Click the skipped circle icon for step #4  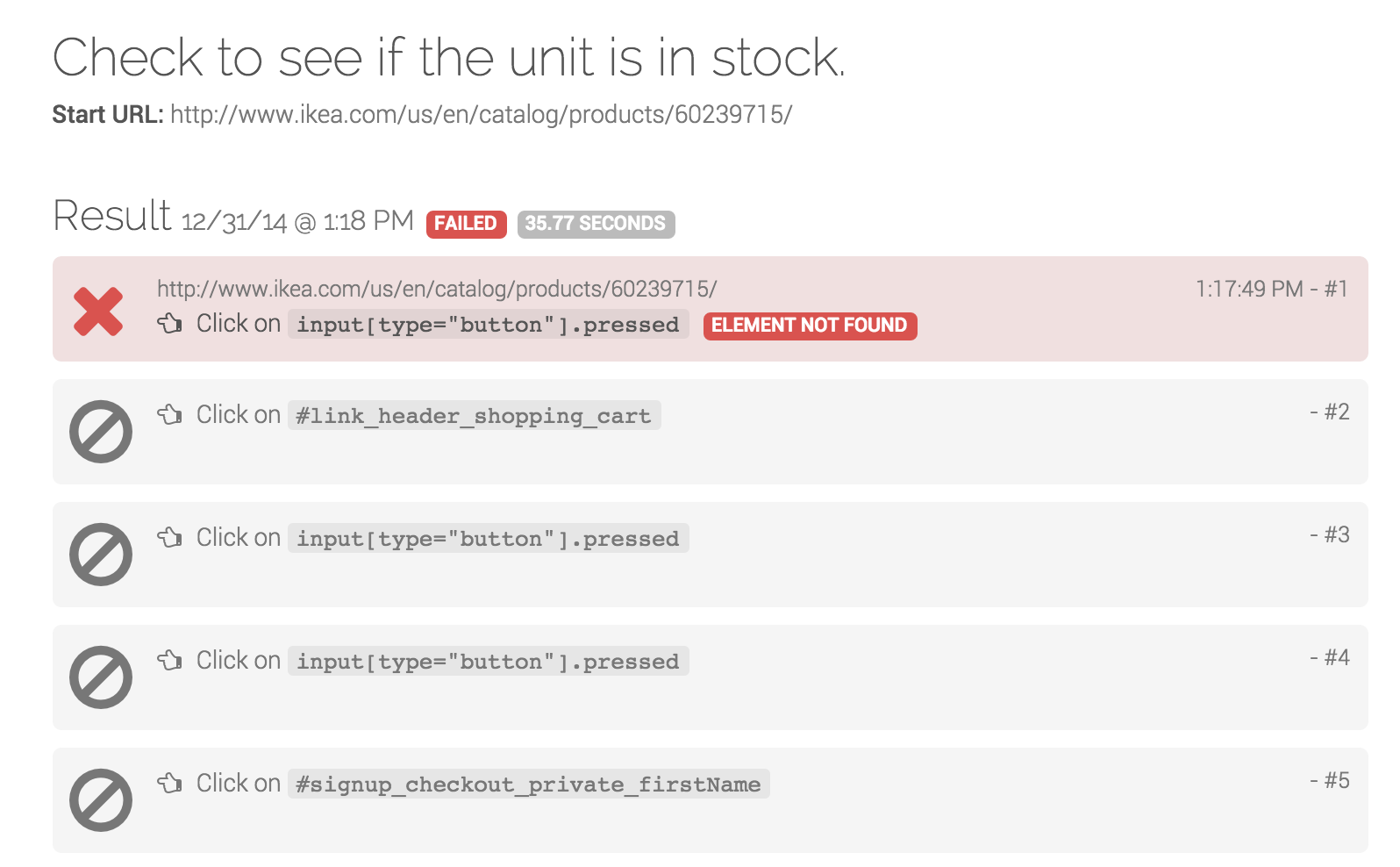pos(101,677)
